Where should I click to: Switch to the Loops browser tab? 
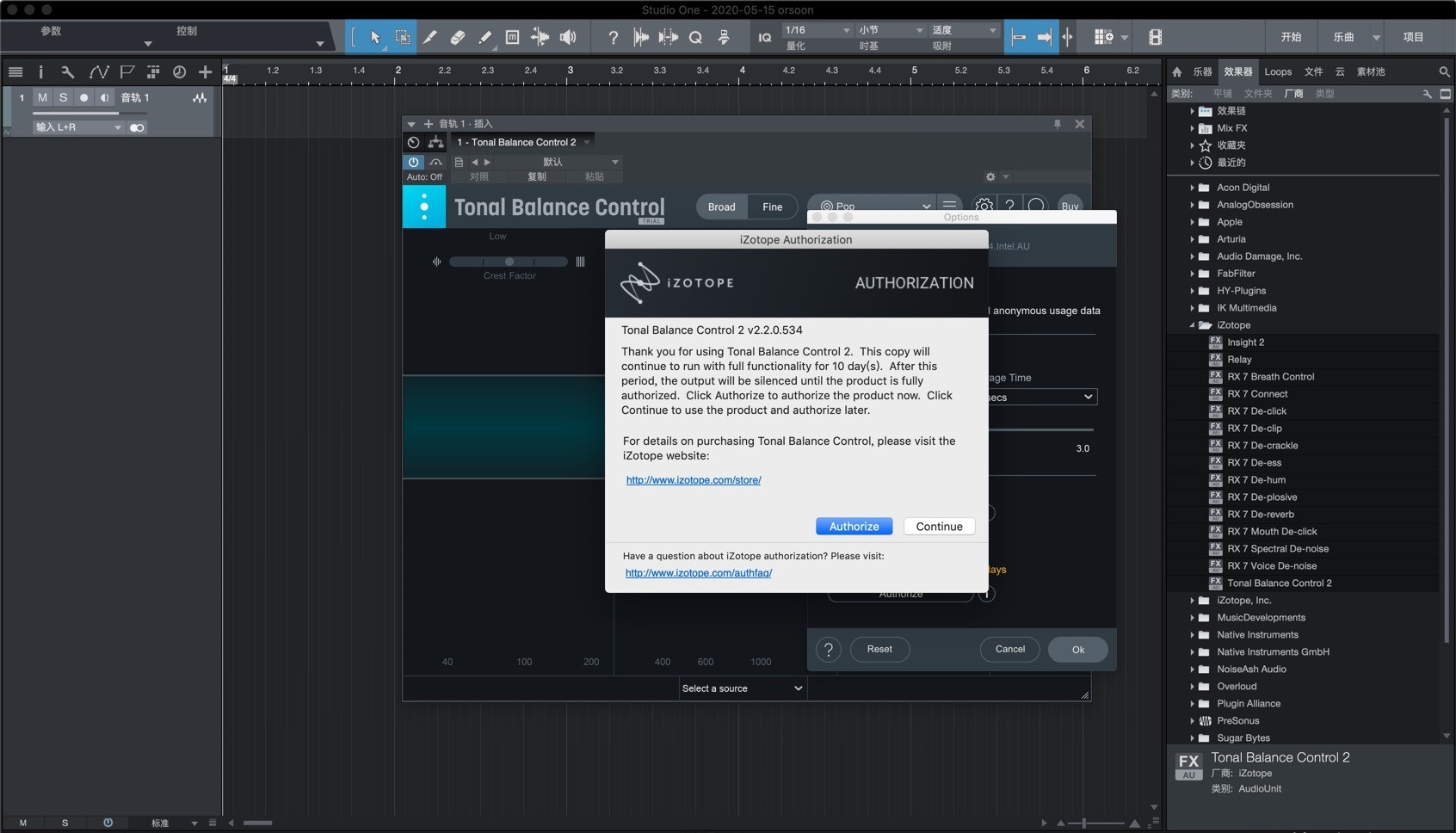coord(1277,72)
